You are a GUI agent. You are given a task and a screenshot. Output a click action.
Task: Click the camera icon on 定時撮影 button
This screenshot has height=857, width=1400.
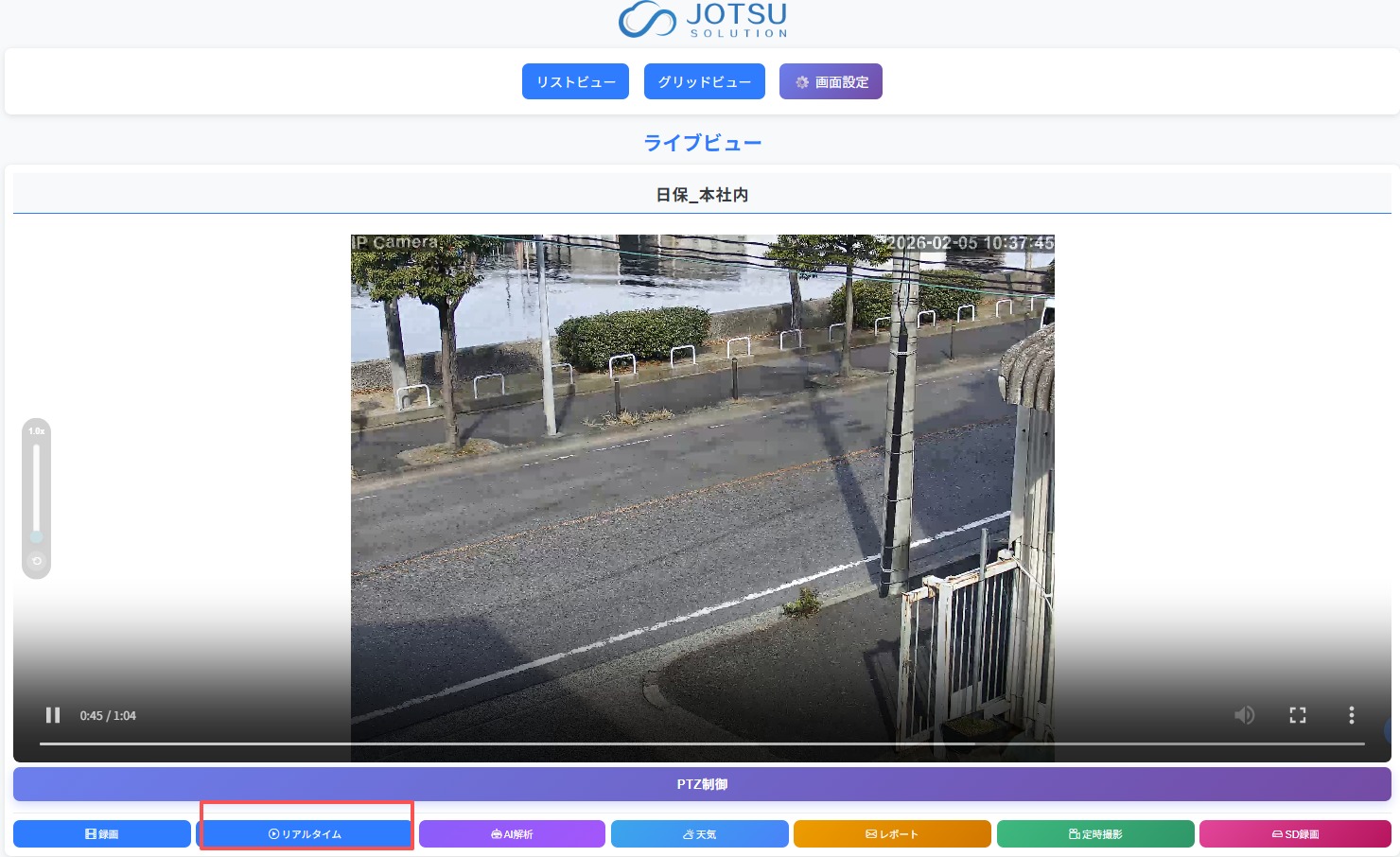[x=1072, y=833]
